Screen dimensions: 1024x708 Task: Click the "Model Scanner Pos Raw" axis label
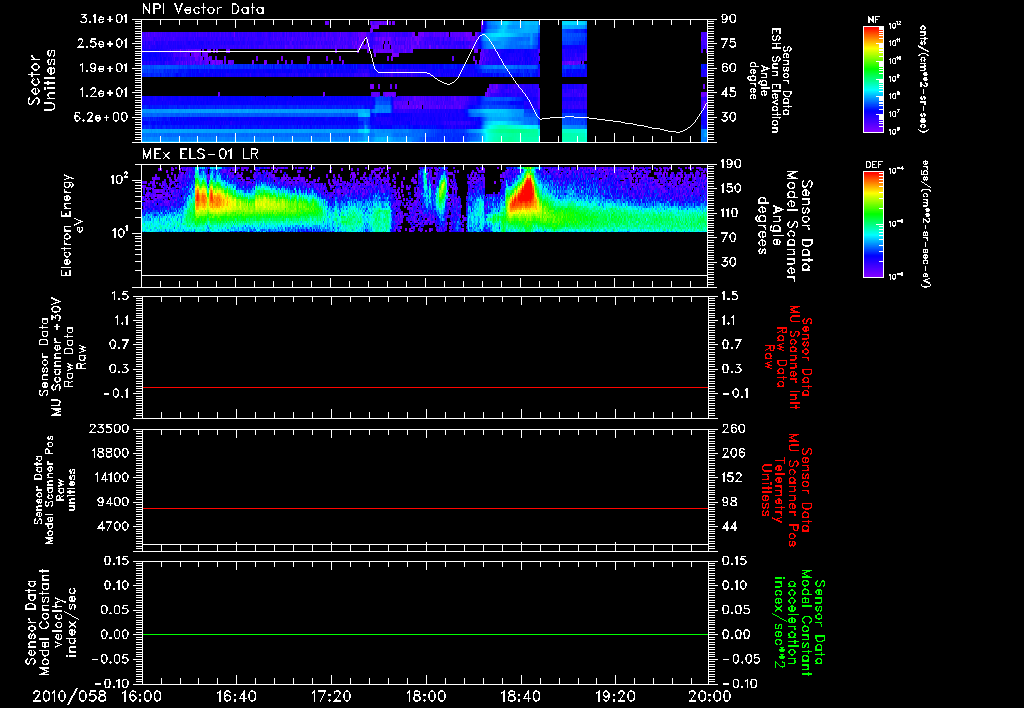(55, 490)
